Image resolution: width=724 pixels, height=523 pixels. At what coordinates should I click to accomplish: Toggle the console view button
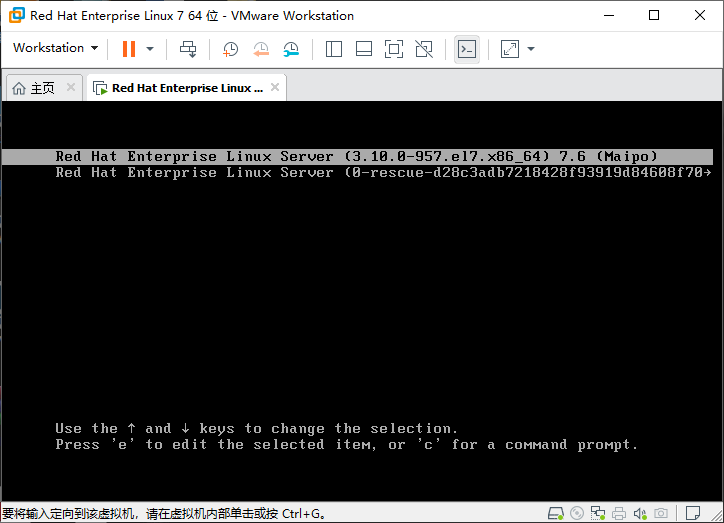[x=466, y=48]
